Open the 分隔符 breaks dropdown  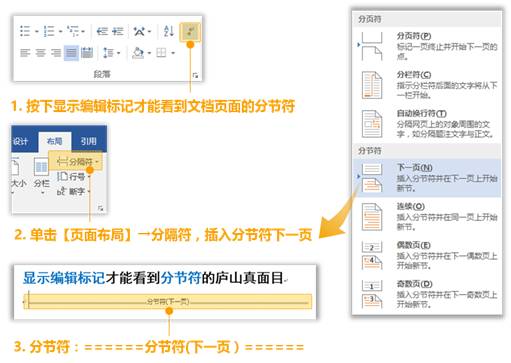[x=76, y=162]
